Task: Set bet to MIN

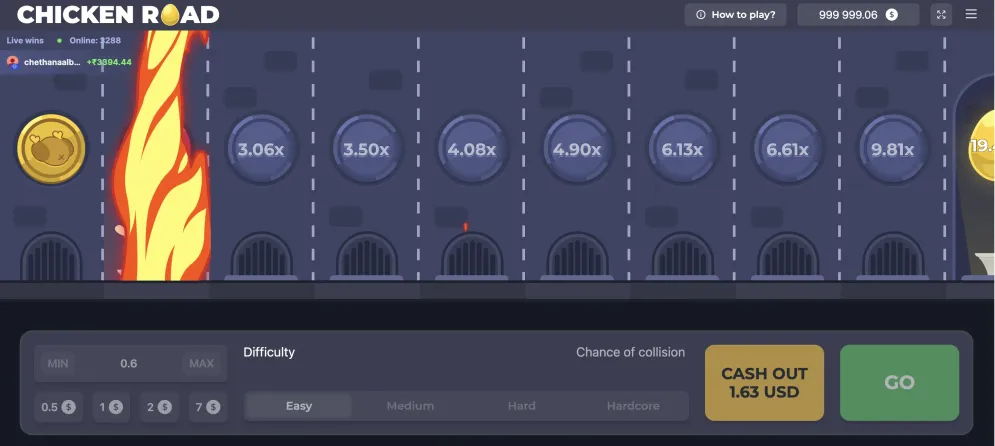Action: point(58,364)
